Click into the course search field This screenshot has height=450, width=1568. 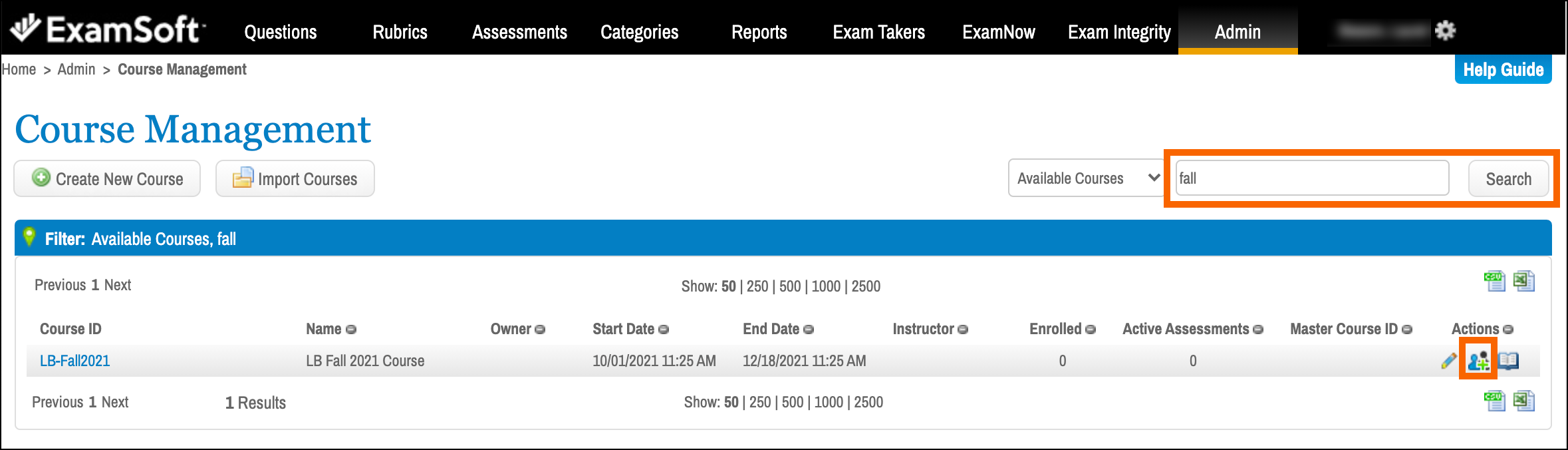tap(1312, 178)
